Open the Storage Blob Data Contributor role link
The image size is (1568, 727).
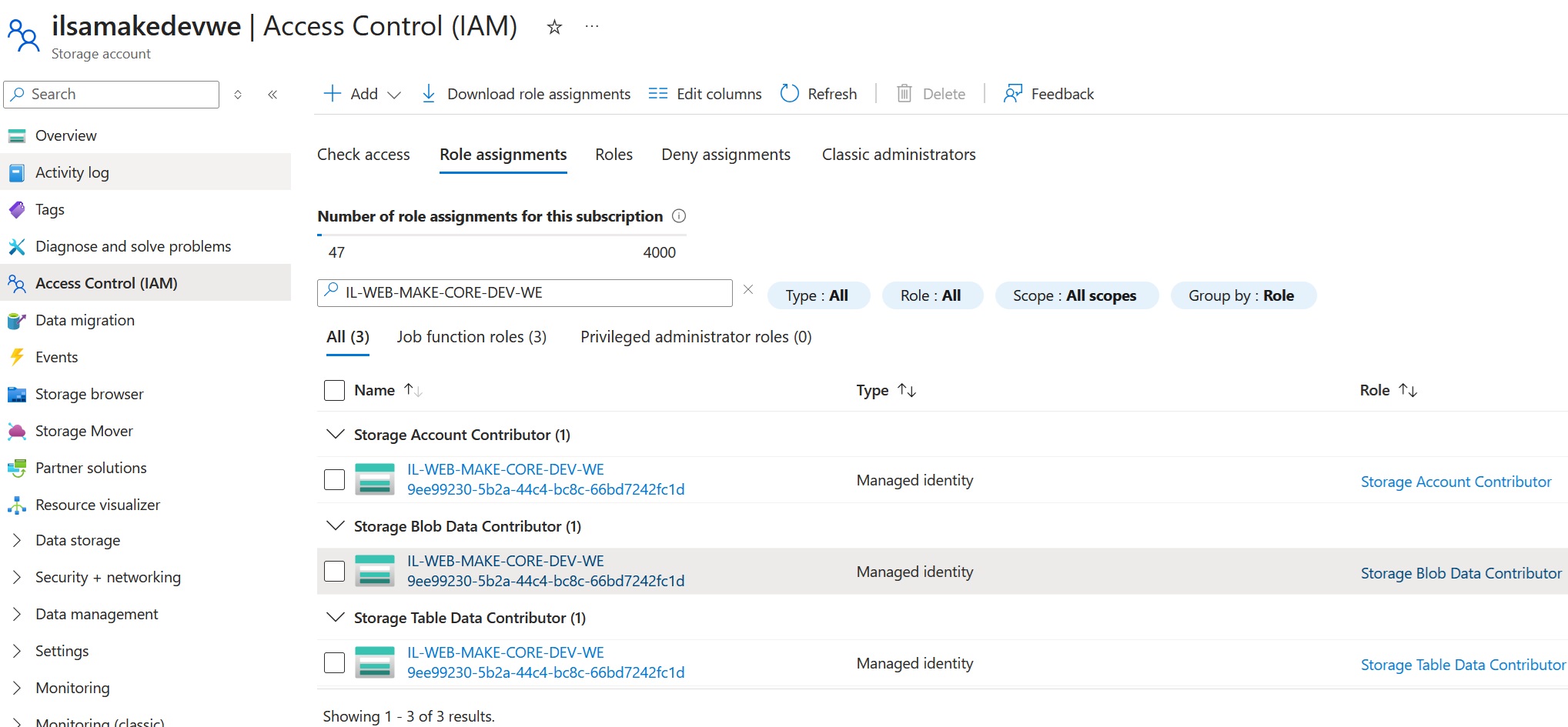1460,573
